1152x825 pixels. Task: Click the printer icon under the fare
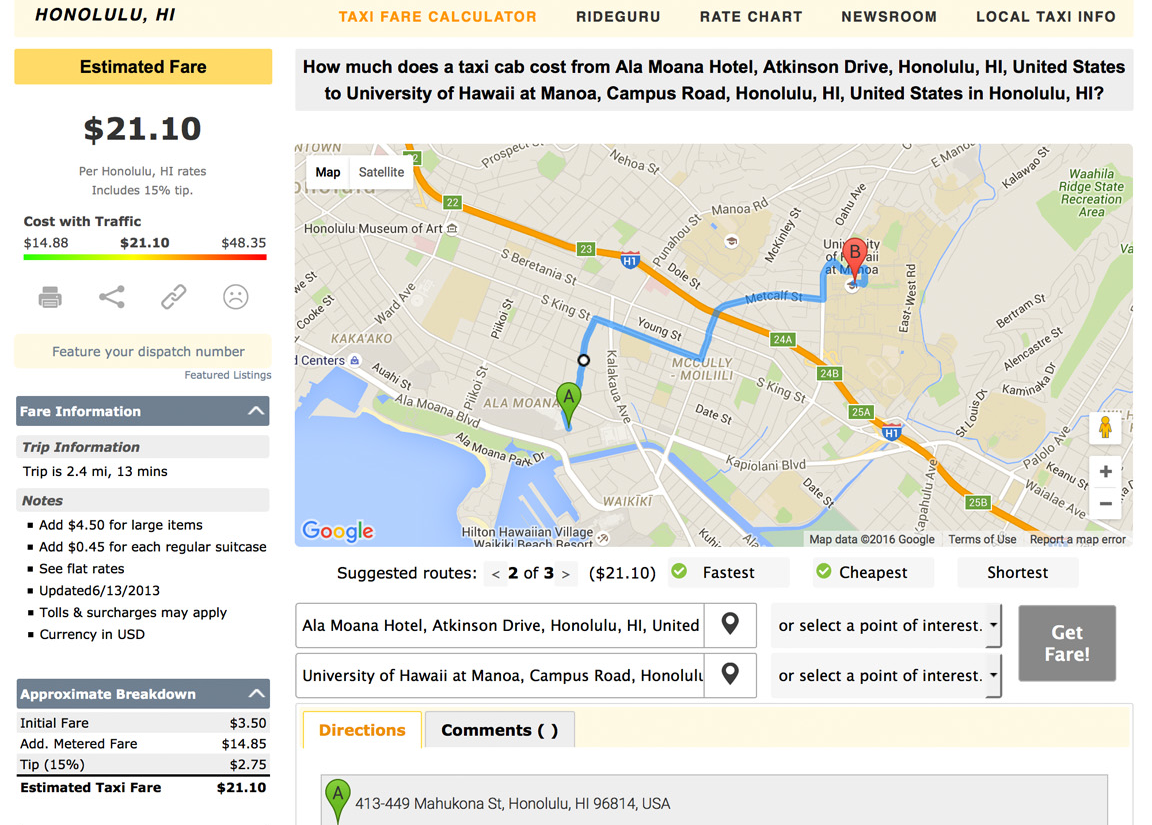pyautogui.click(x=50, y=298)
